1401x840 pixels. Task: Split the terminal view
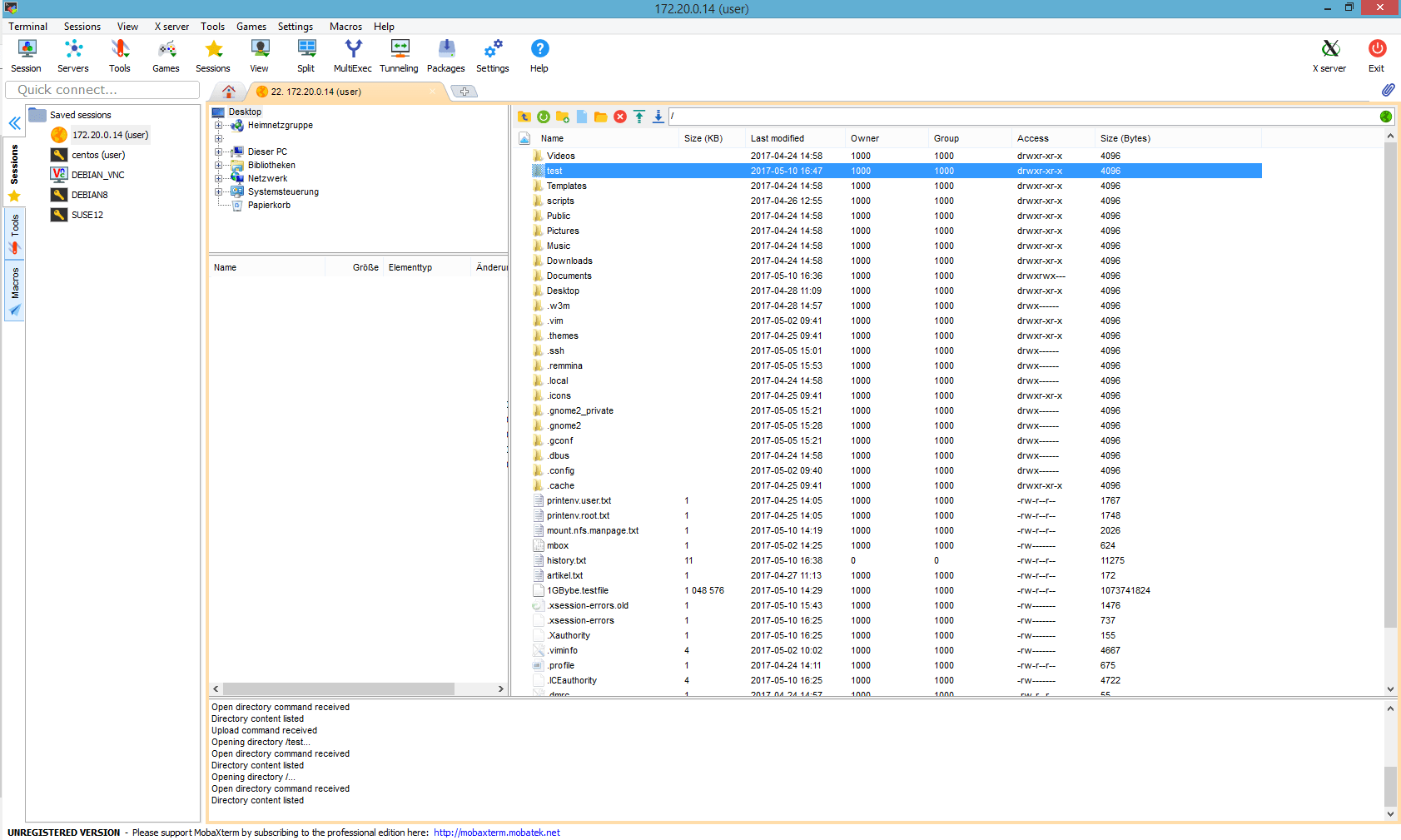(306, 55)
